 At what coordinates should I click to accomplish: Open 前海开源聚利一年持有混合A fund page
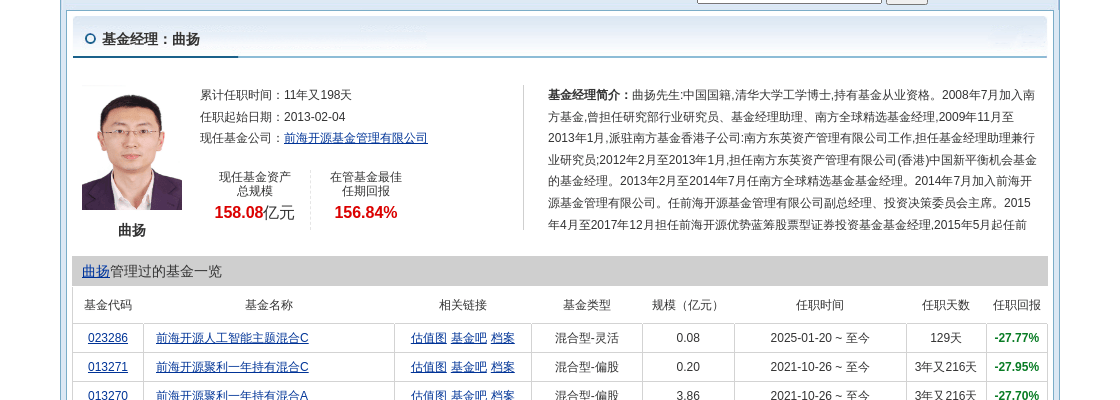(232, 394)
